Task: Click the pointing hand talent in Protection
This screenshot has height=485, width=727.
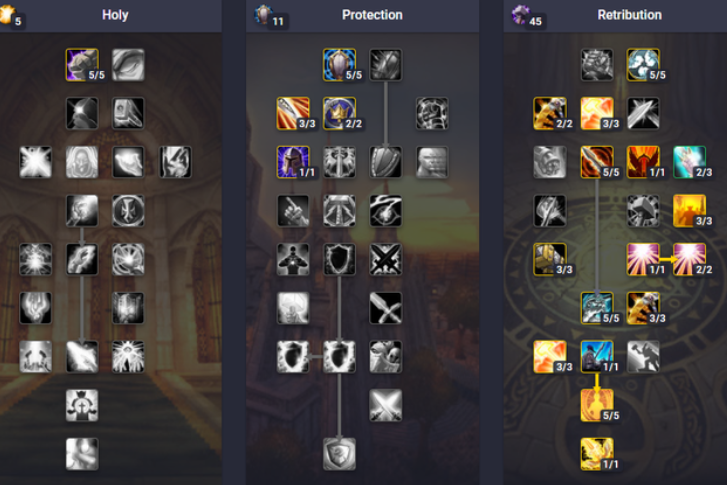Action: point(293,211)
